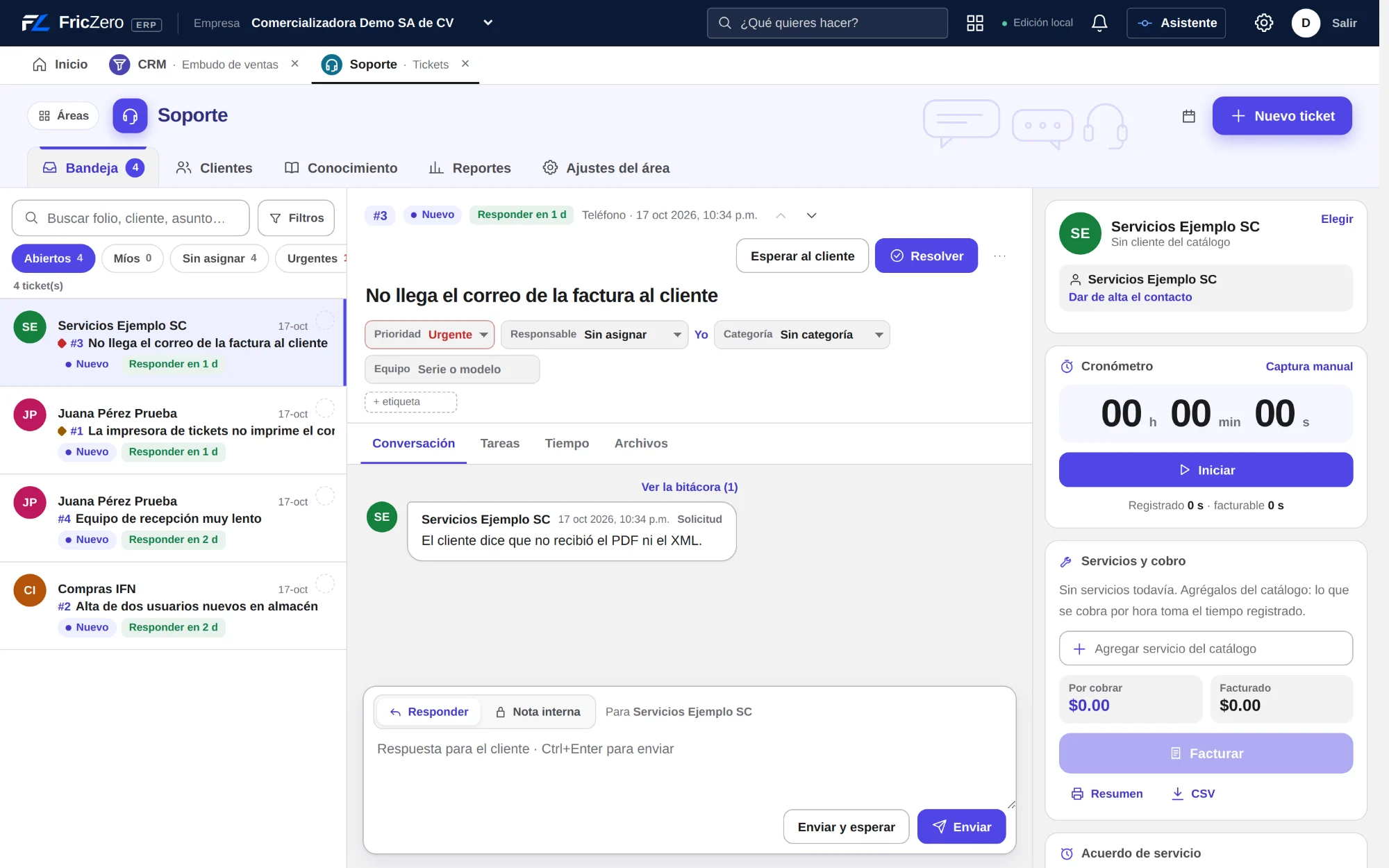Switch composer to Nota interna
The width and height of the screenshot is (1389, 868).
pyautogui.click(x=538, y=712)
